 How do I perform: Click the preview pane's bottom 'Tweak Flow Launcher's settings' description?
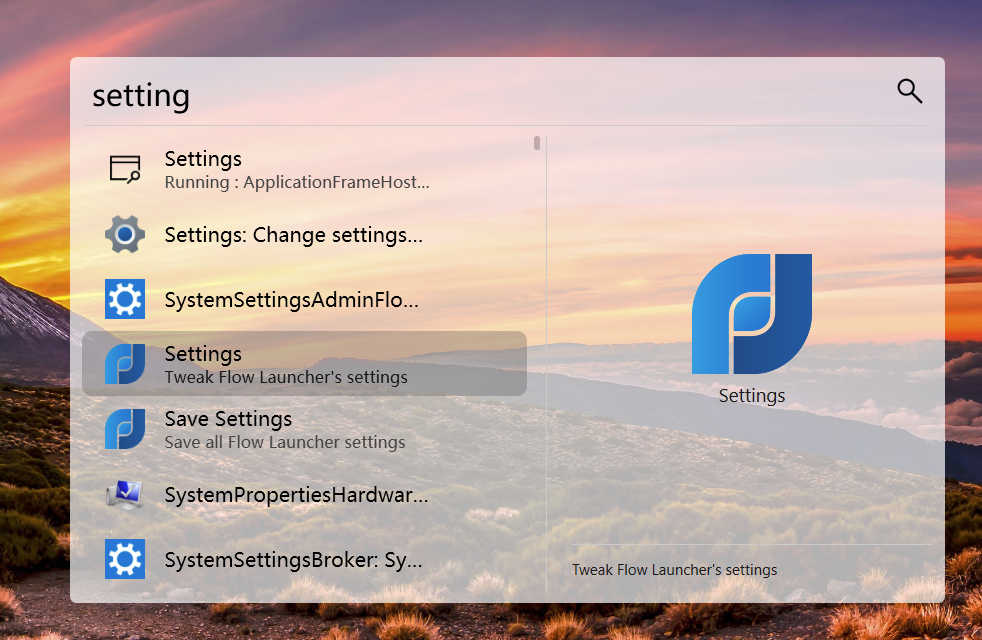(674, 570)
